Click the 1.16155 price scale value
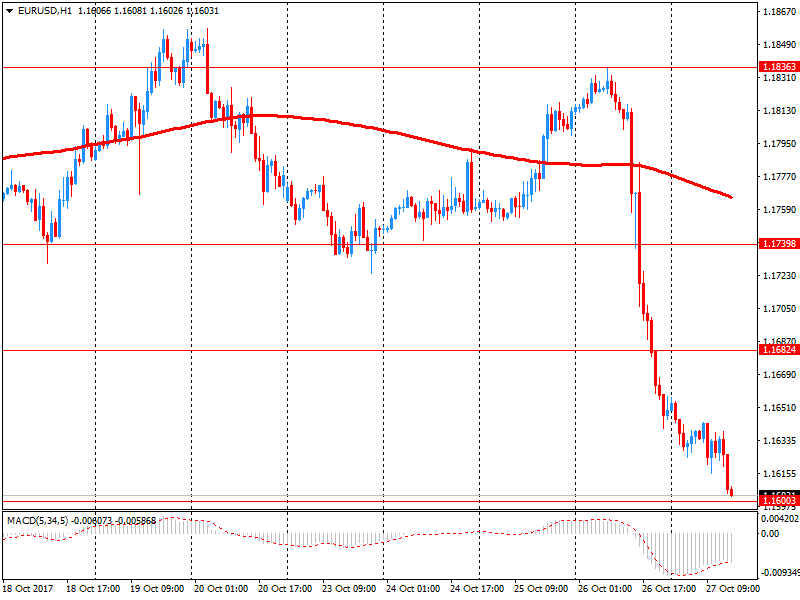This screenshot has height=600, width=800. [x=779, y=473]
